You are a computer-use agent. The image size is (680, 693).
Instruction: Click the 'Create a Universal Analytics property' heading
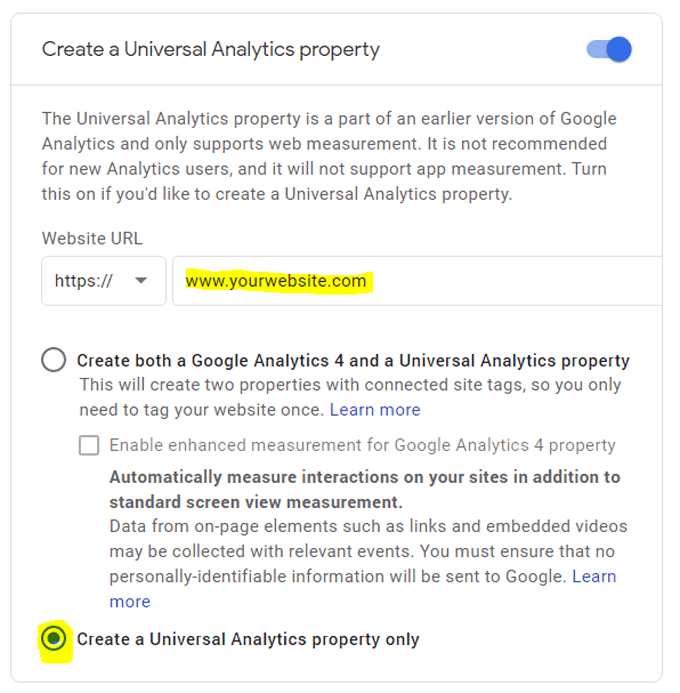click(211, 49)
